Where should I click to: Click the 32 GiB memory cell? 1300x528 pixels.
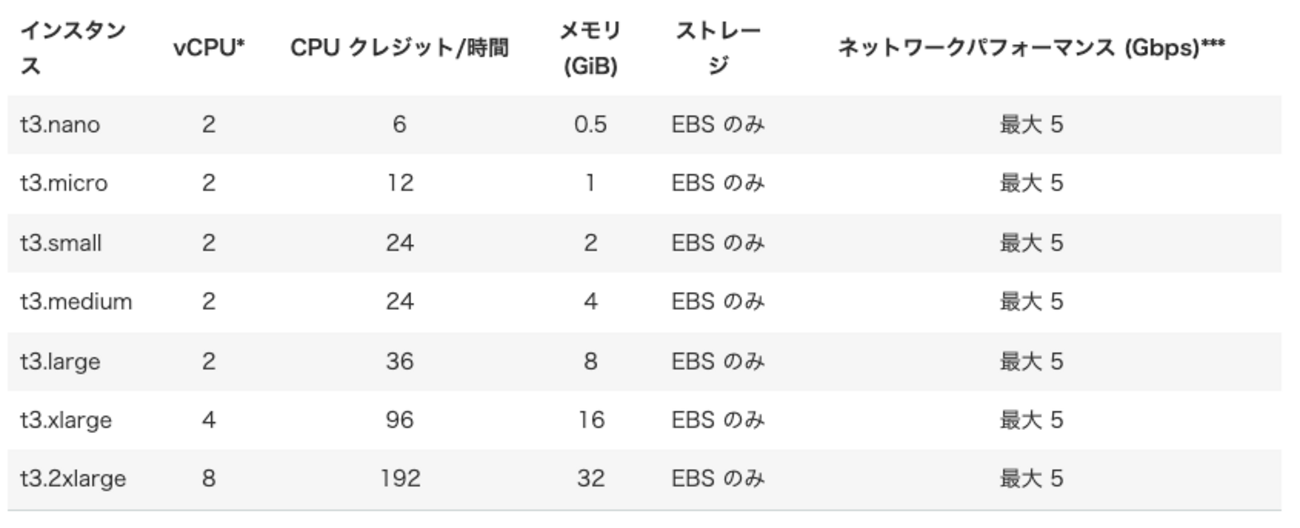tap(590, 479)
